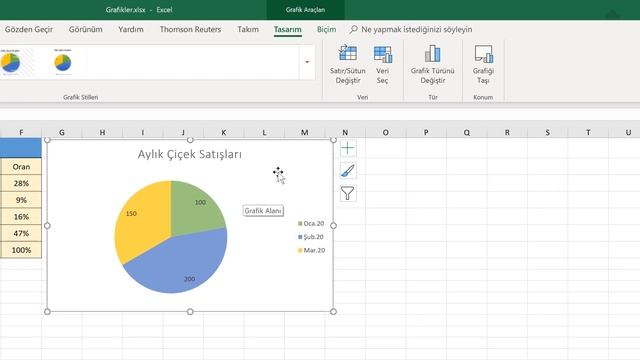This screenshot has height=360, width=640.
Task: Open chart elements plus button
Action: 347,148
